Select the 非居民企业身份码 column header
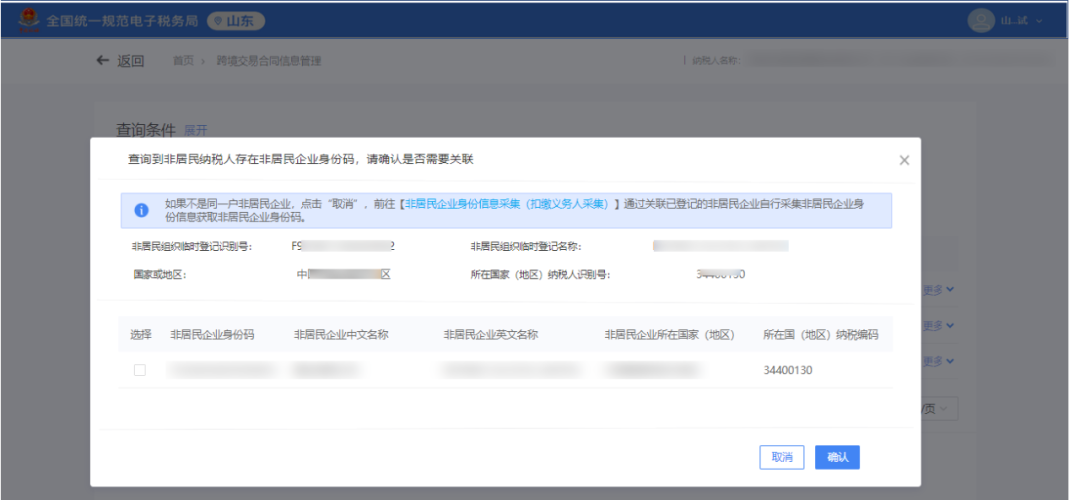Image resolution: width=1080 pixels, height=500 pixels. (x=212, y=335)
